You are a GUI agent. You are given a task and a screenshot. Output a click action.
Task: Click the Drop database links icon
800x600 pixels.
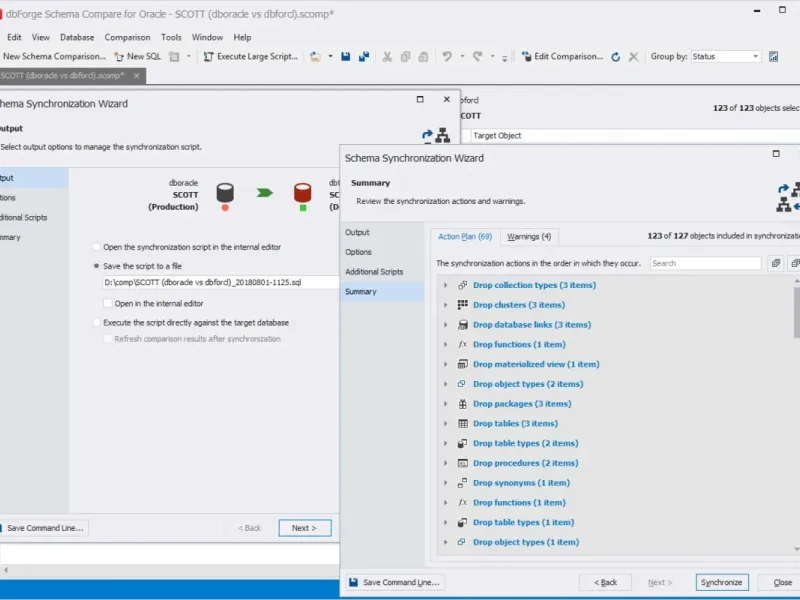[x=462, y=325]
